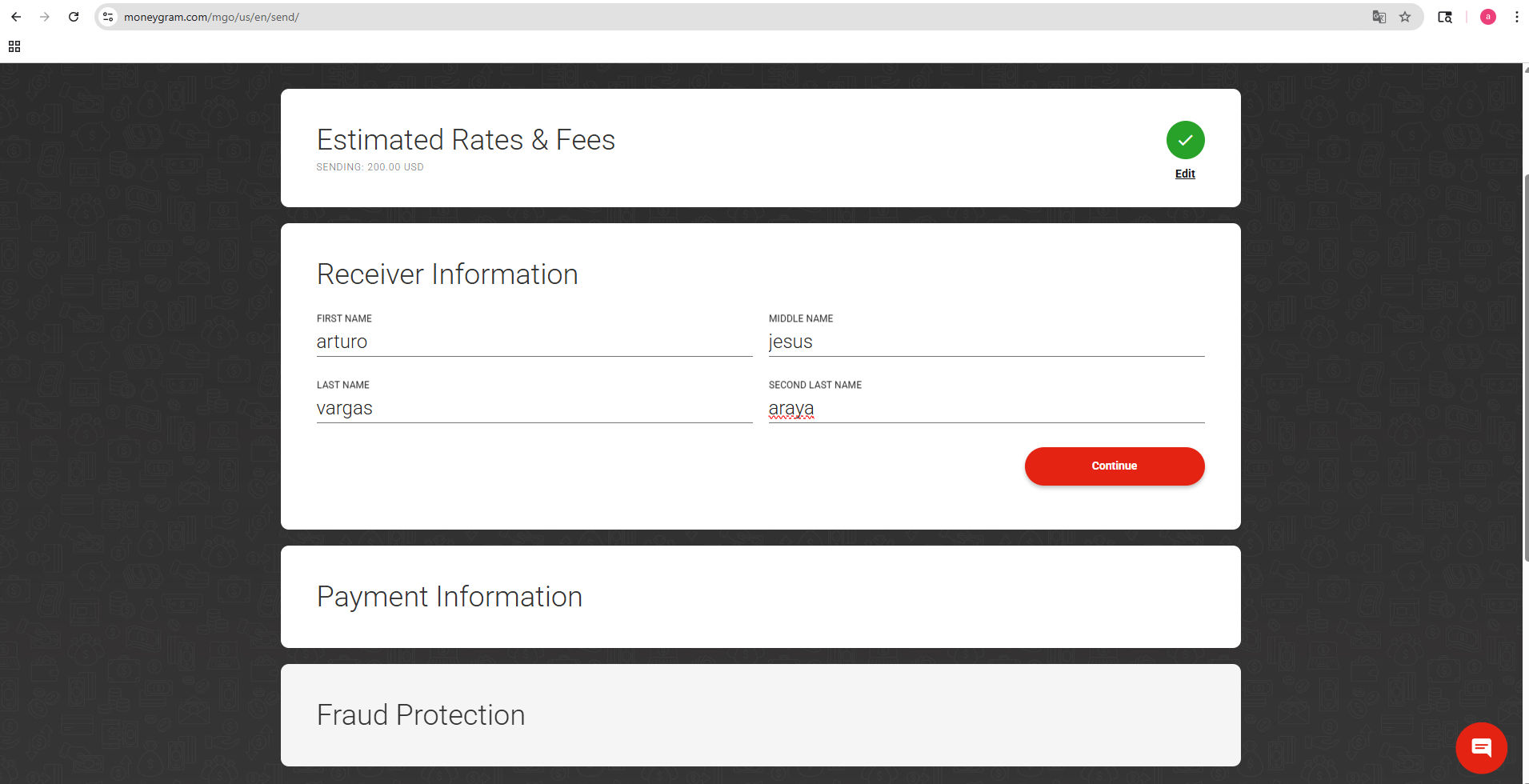The image size is (1529, 784).
Task: Click the green checkmark on Estimated Rates
Action: [x=1185, y=140]
